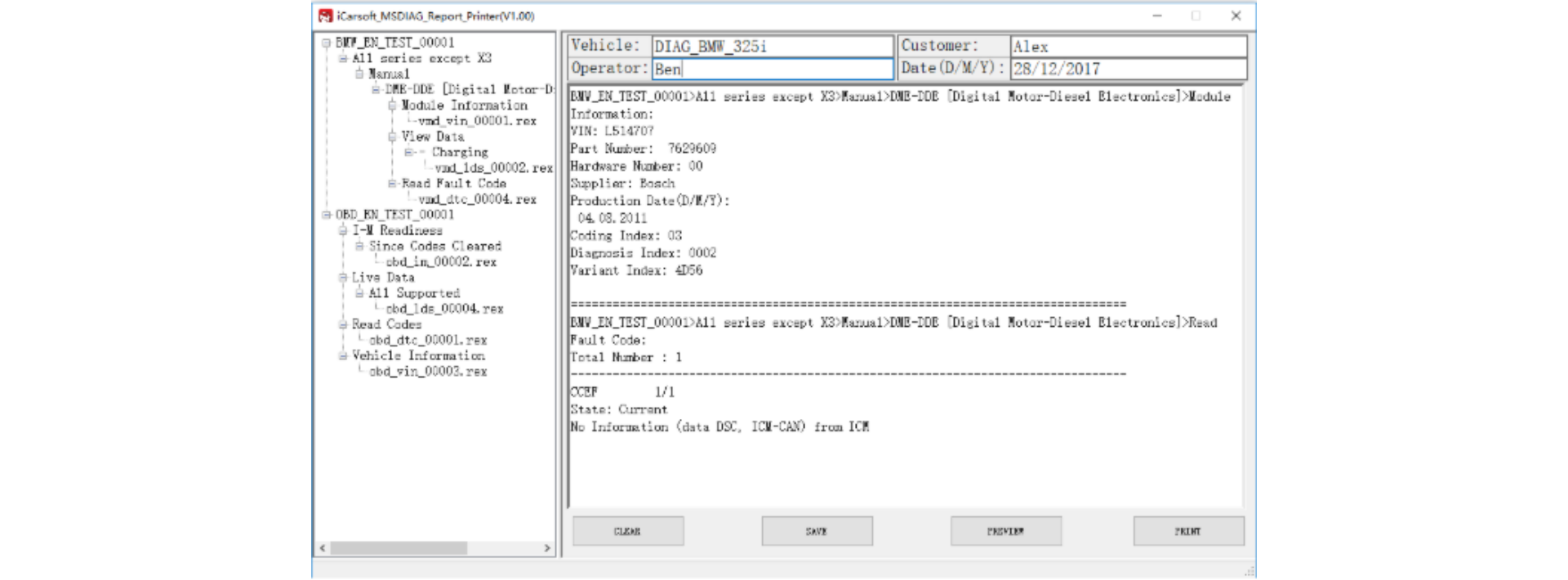Collapse the BMW_EN_TEST_00001 tree node

(x=326, y=42)
